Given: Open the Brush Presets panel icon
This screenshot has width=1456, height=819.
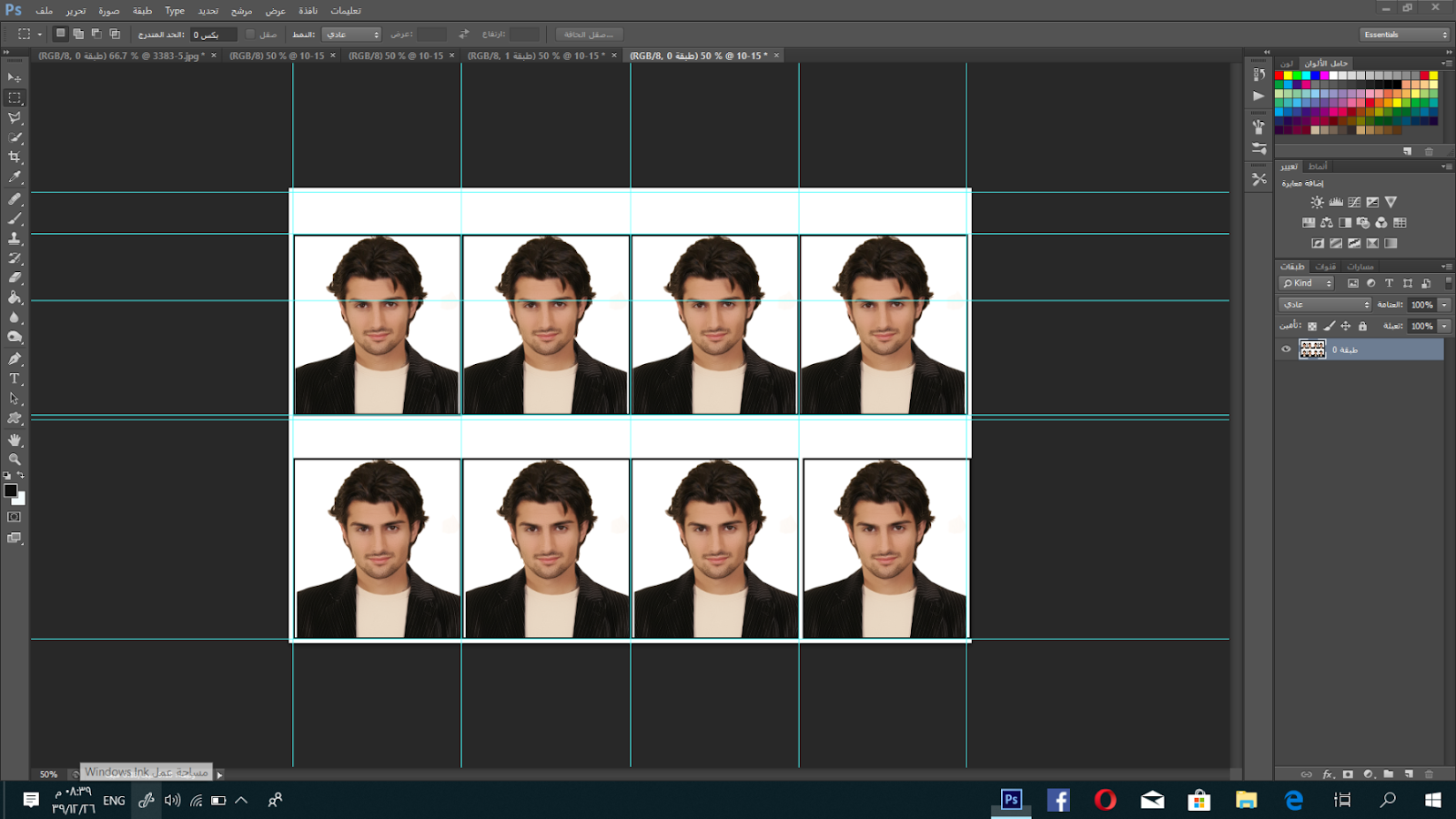Looking at the screenshot, I should coord(1259,148).
